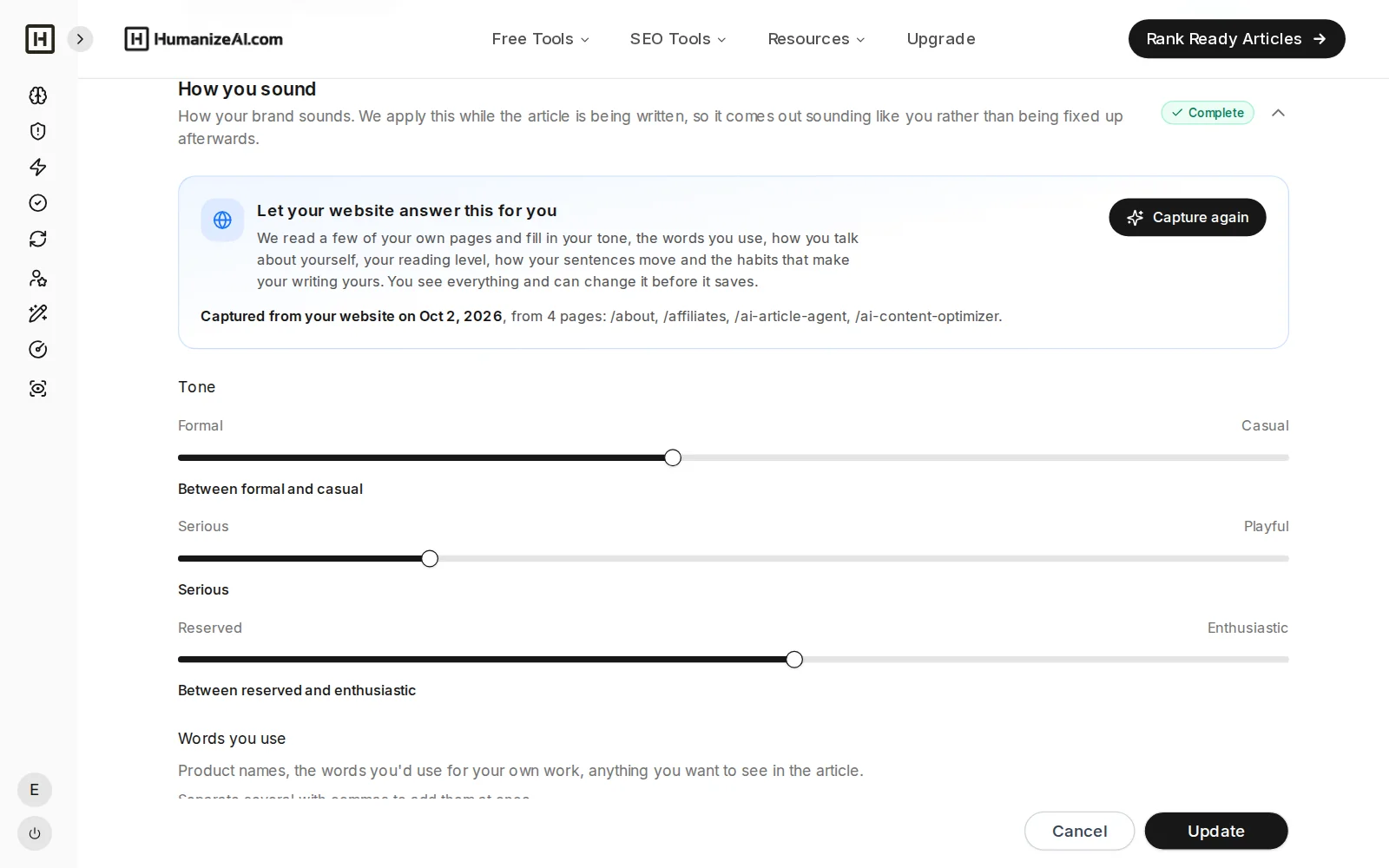Click the 'Between formal and casual' label
The height and width of the screenshot is (868, 1389).
click(270, 489)
